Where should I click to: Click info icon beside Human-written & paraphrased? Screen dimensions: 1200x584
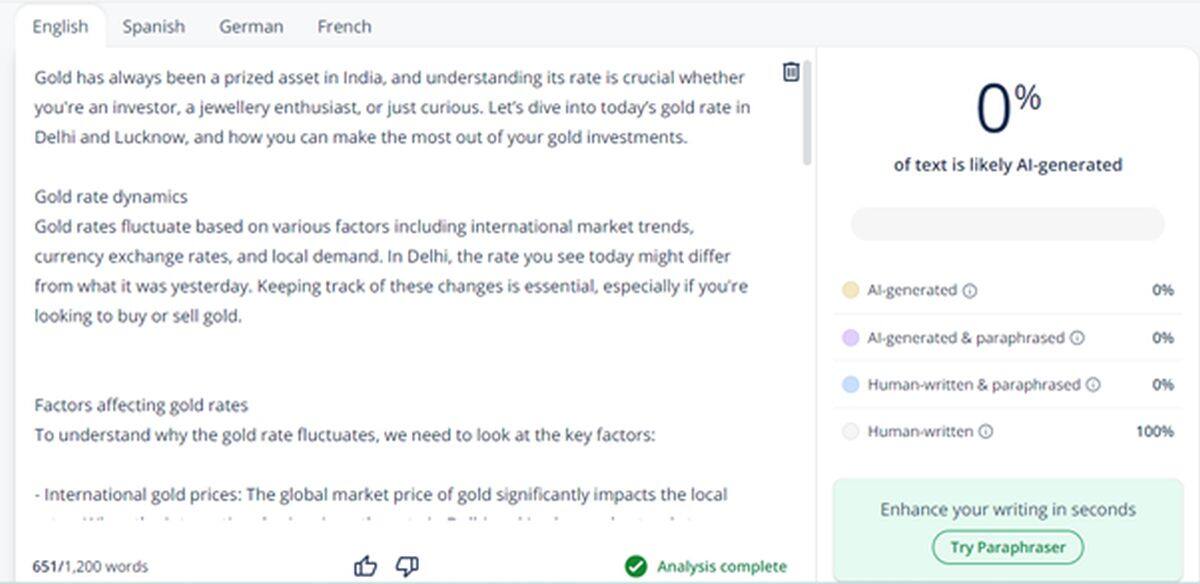point(1093,385)
